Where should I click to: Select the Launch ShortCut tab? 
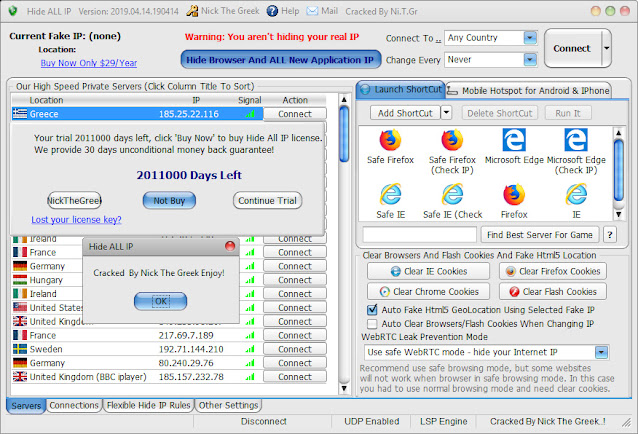click(401, 89)
